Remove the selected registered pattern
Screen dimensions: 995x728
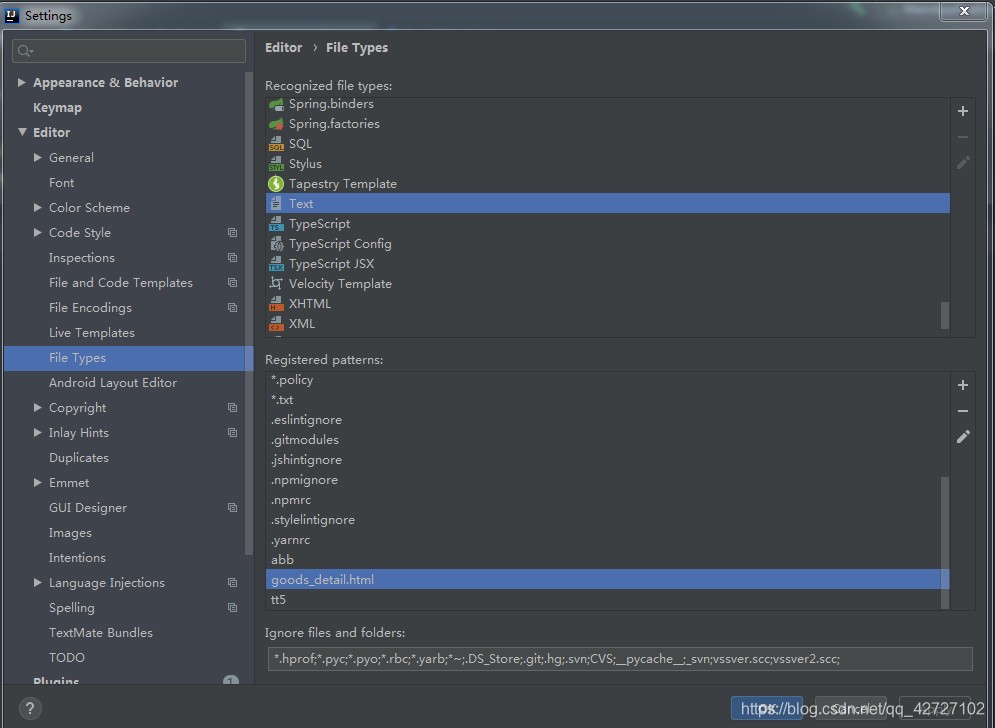click(x=963, y=411)
